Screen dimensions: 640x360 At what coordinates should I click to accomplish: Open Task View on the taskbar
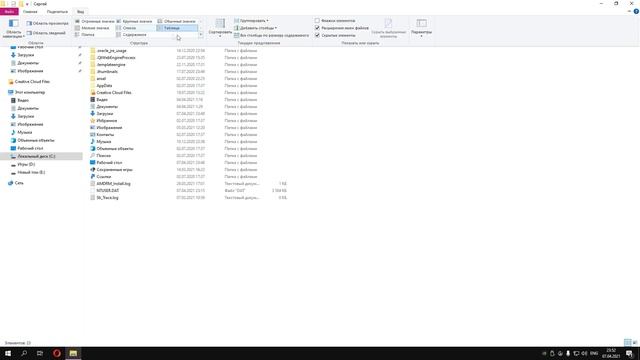tap(40, 353)
